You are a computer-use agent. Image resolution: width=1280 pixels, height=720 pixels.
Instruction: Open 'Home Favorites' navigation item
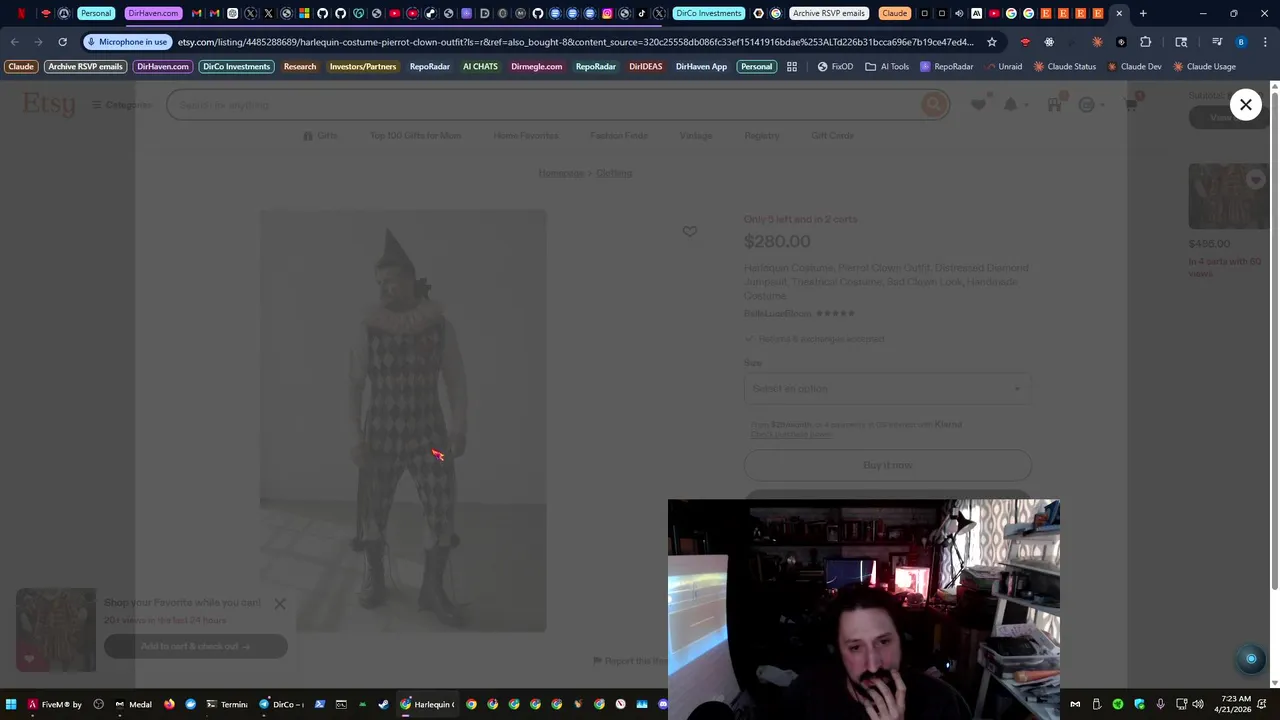[526, 136]
